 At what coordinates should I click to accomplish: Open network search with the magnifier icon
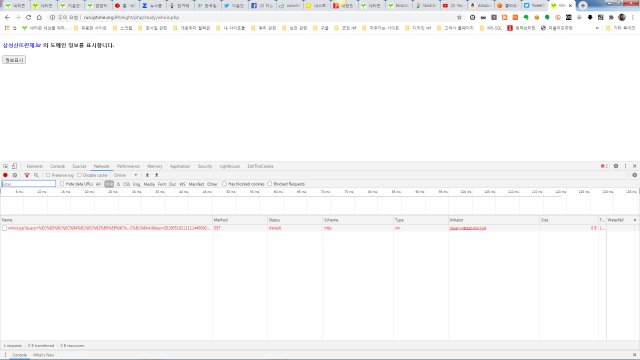point(36,175)
